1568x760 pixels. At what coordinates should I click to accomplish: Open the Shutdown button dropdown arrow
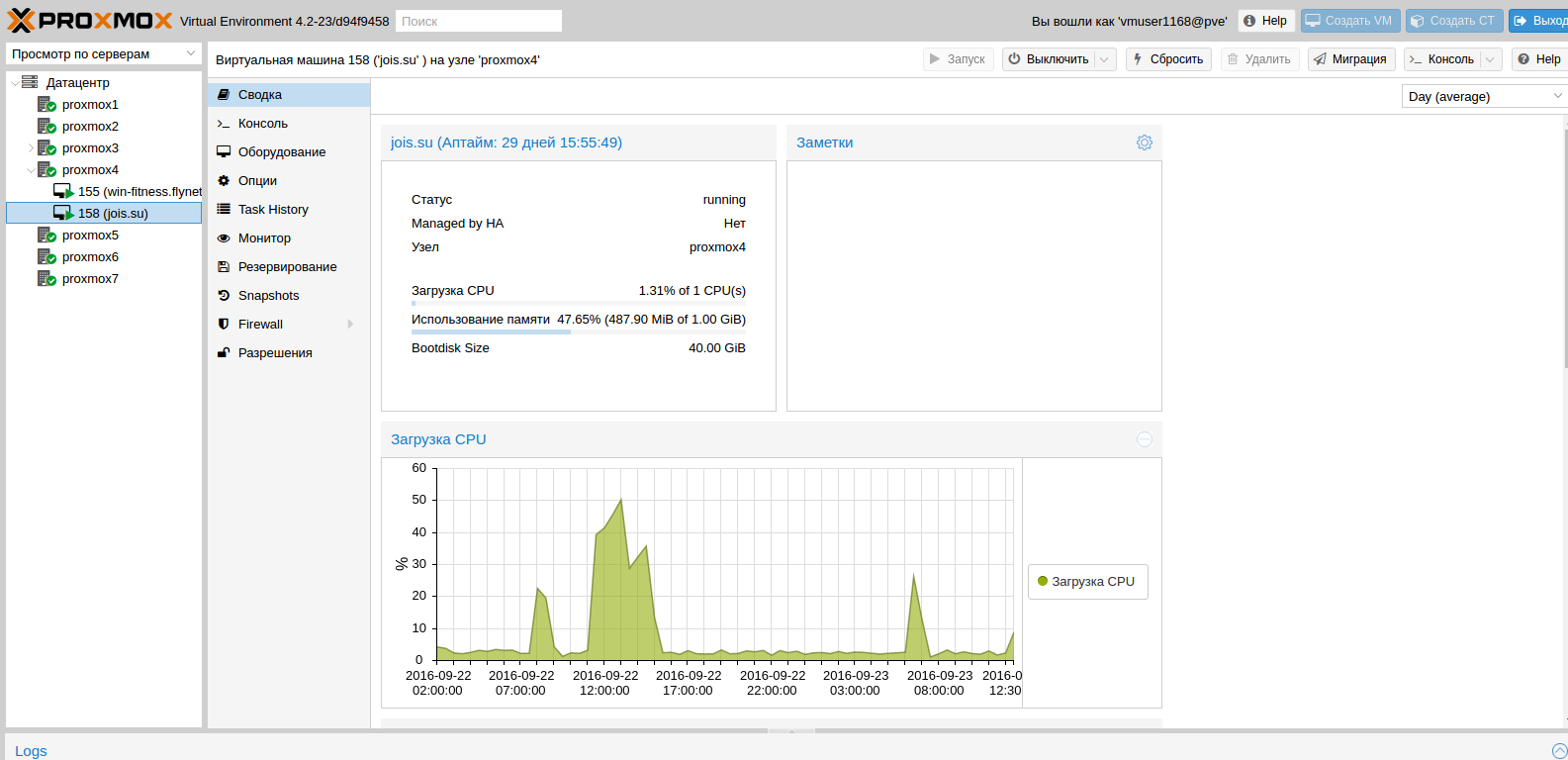tap(1105, 59)
